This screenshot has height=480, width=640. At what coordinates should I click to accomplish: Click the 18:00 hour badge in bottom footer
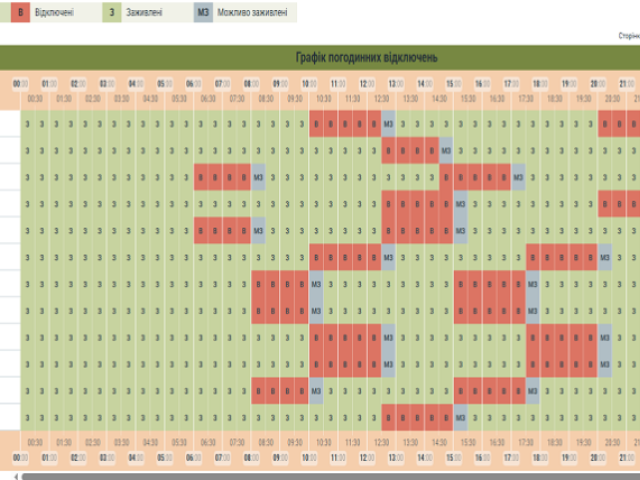(x=540, y=457)
